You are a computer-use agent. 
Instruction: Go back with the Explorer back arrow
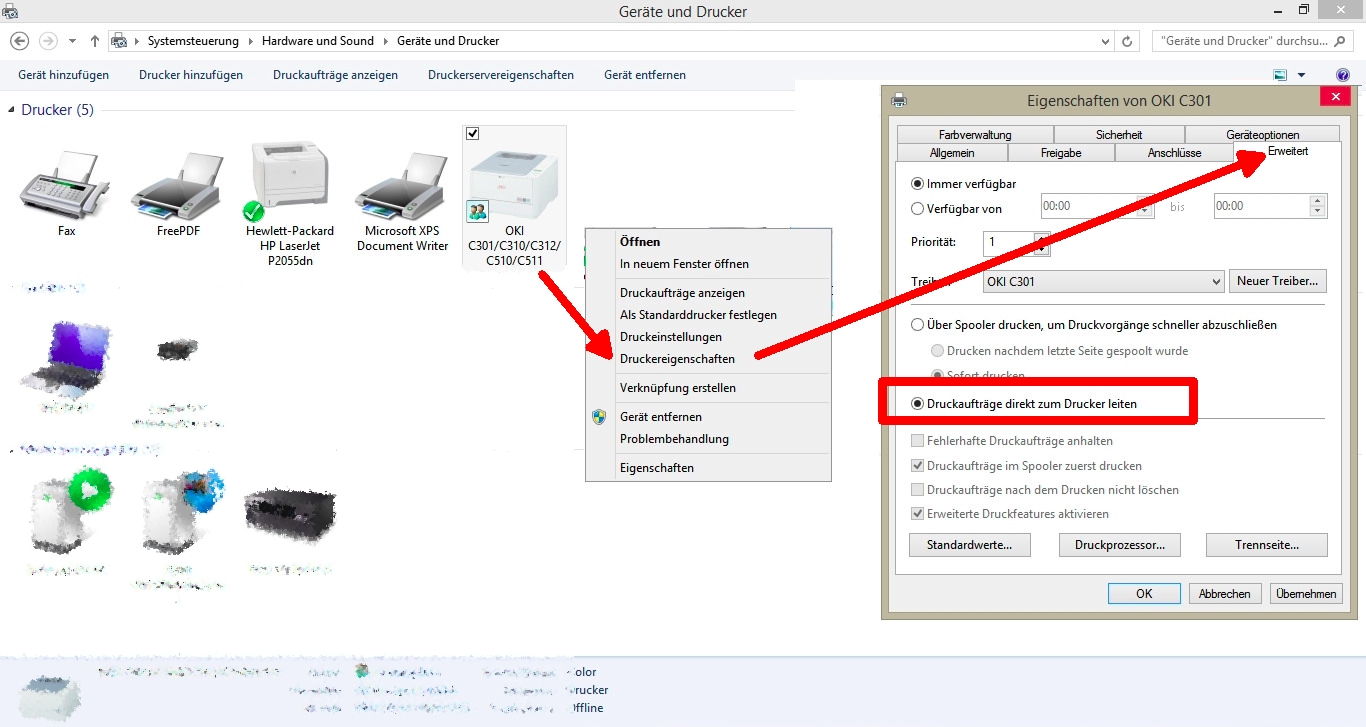tap(19, 41)
